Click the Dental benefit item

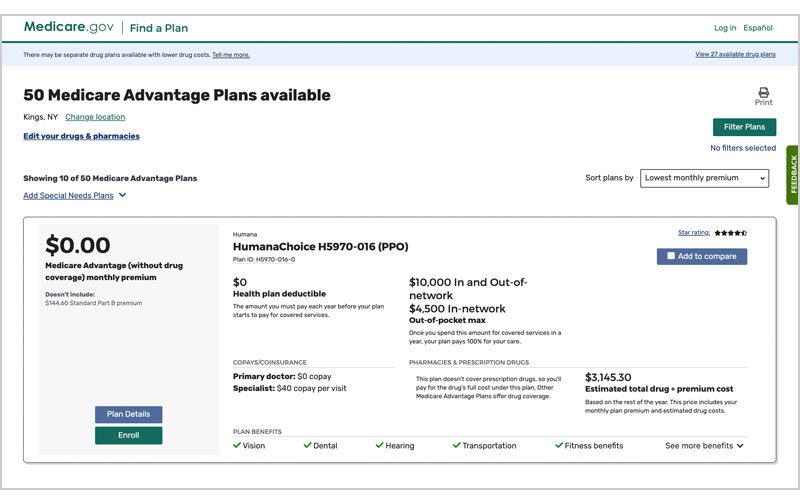click(320, 445)
